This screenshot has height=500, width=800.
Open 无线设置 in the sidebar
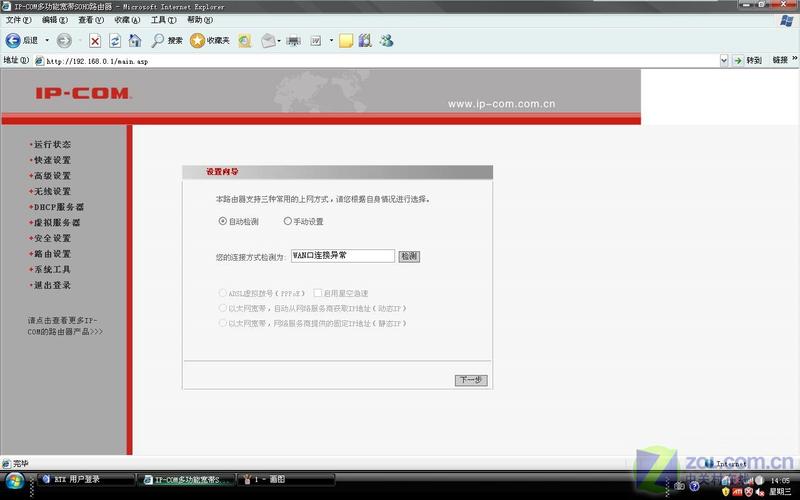(x=52, y=191)
